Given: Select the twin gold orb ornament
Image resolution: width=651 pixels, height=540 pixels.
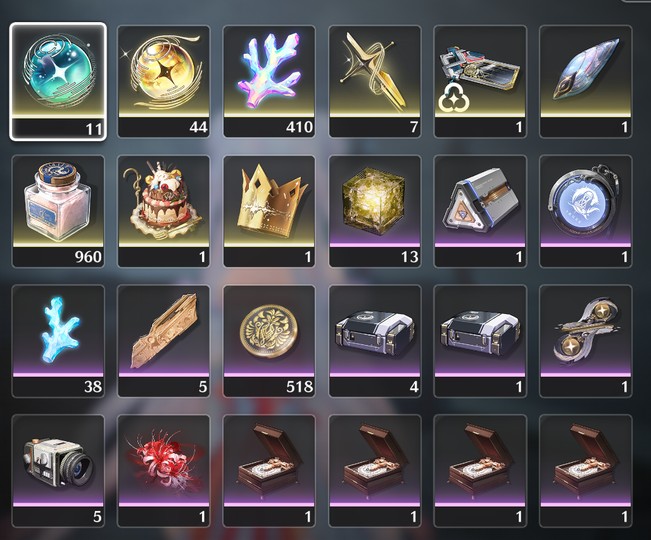Looking at the screenshot, I should (x=585, y=341).
